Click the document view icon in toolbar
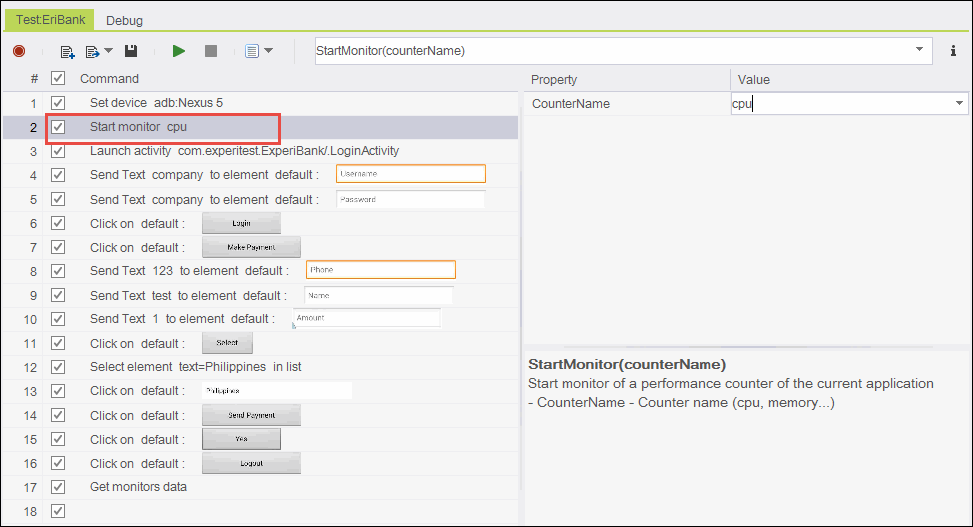Image resolution: width=973 pixels, height=527 pixels. point(252,51)
